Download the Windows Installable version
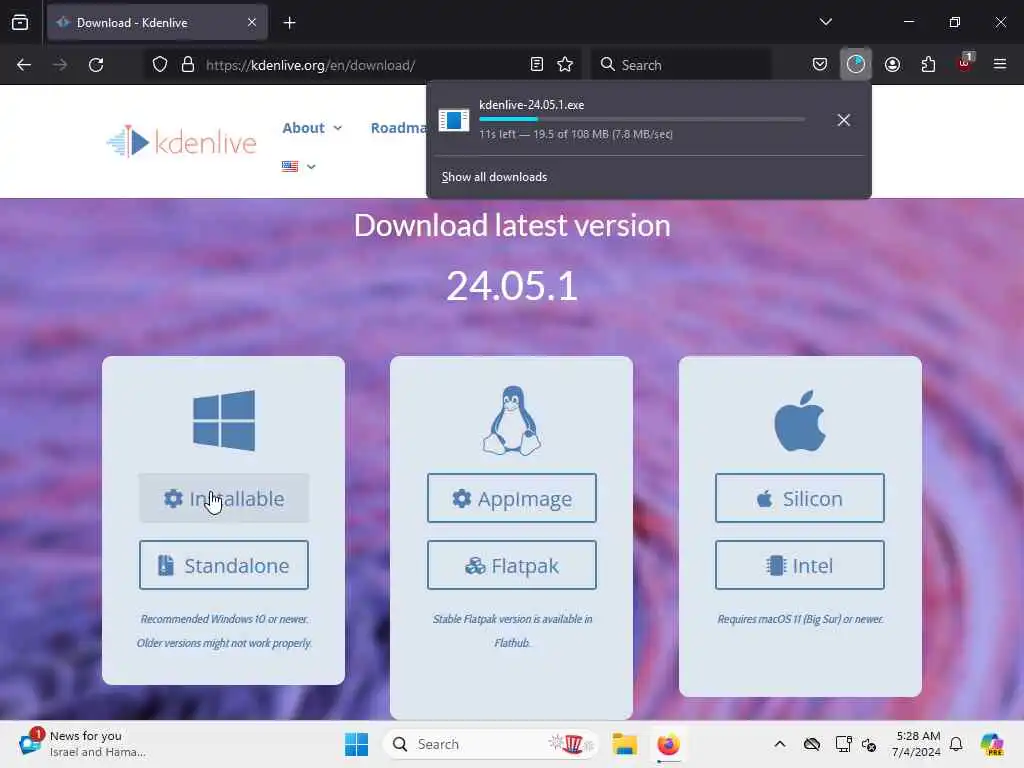The width and height of the screenshot is (1024, 768). (224, 498)
